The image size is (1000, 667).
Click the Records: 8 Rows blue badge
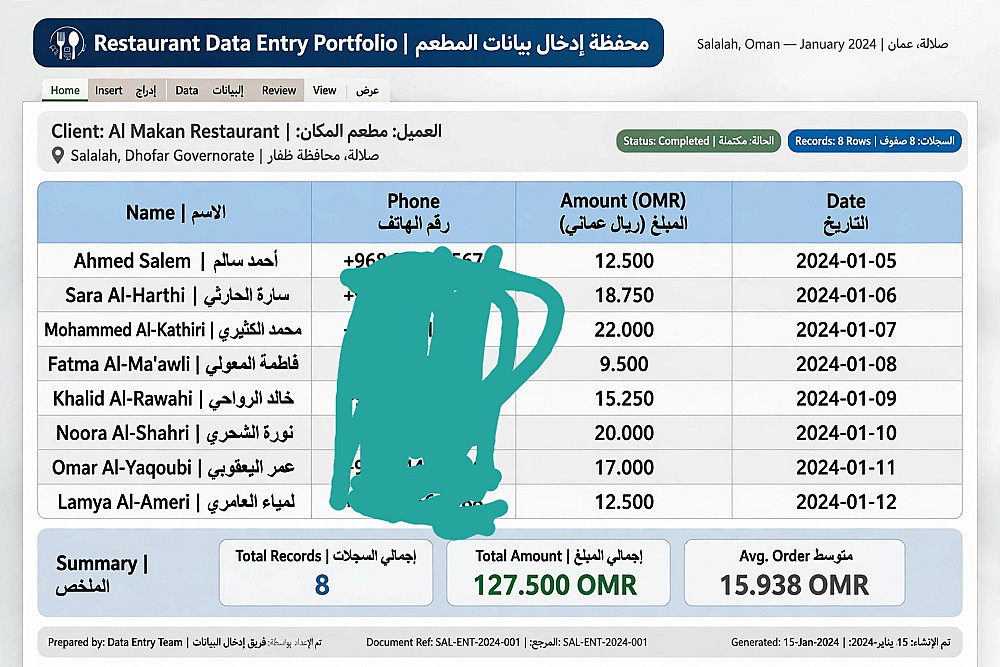click(874, 141)
